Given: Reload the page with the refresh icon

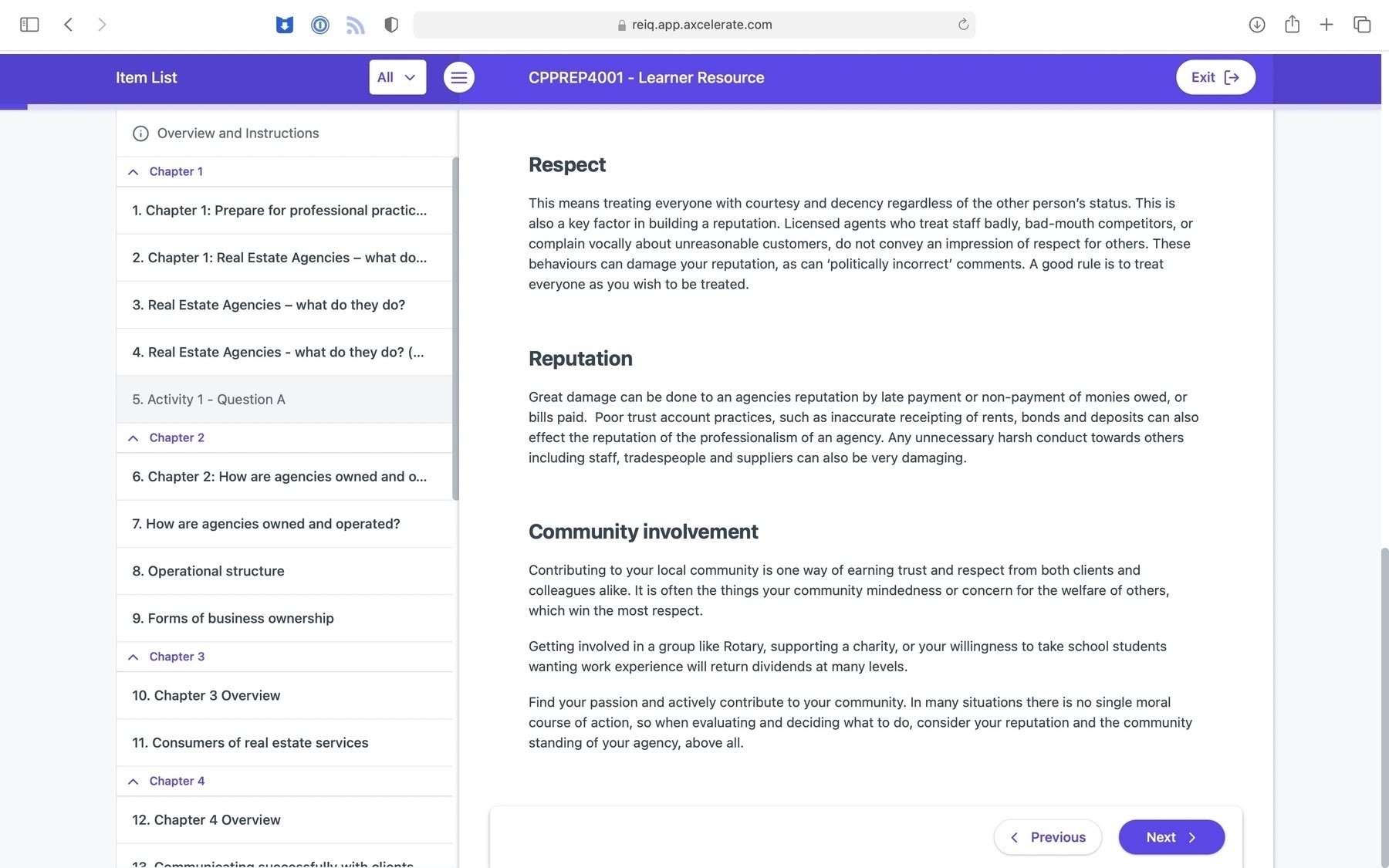Looking at the screenshot, I should click(x=963, y=25).
